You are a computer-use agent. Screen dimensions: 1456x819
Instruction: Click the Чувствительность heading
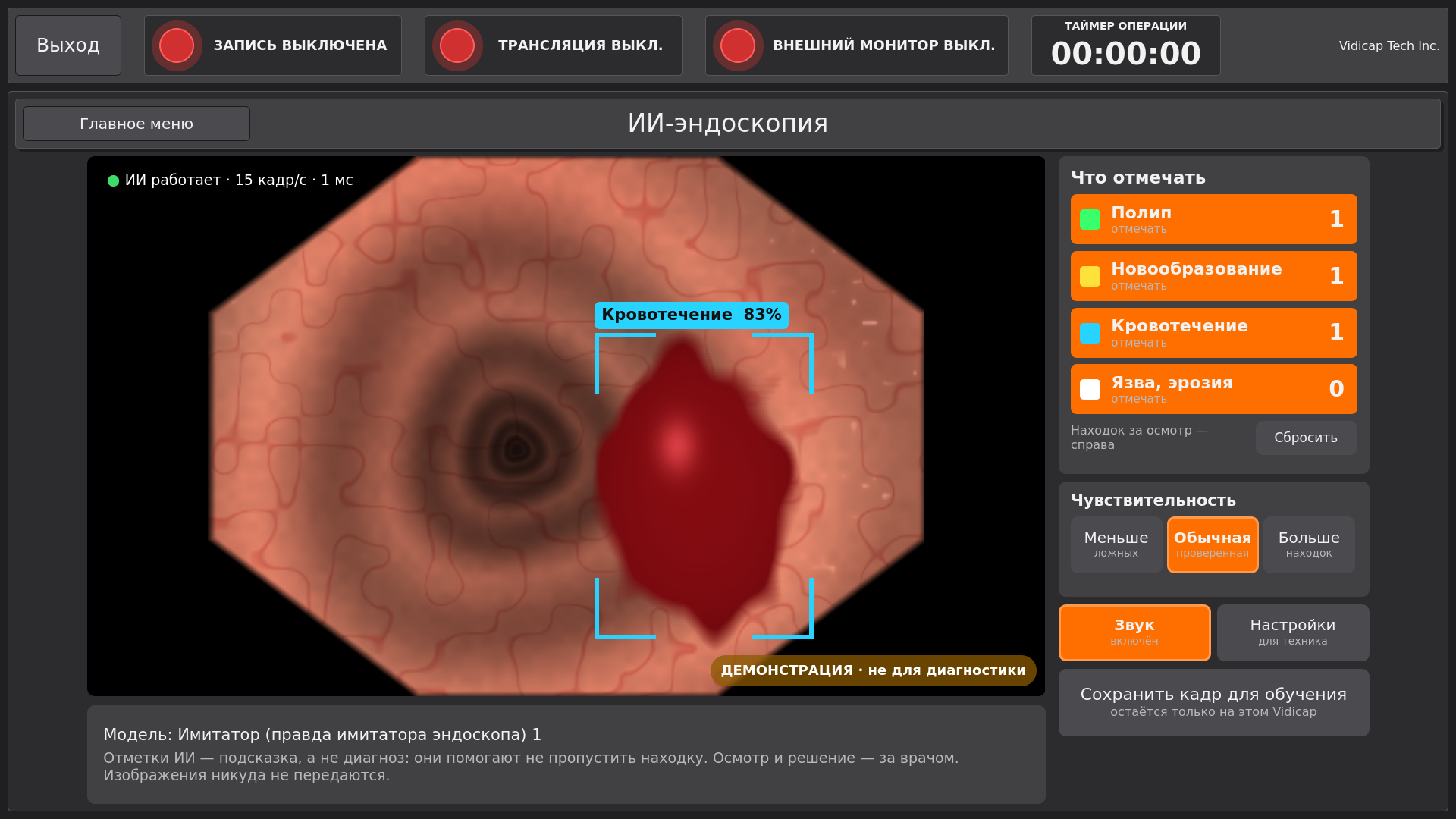(1153, 500)
